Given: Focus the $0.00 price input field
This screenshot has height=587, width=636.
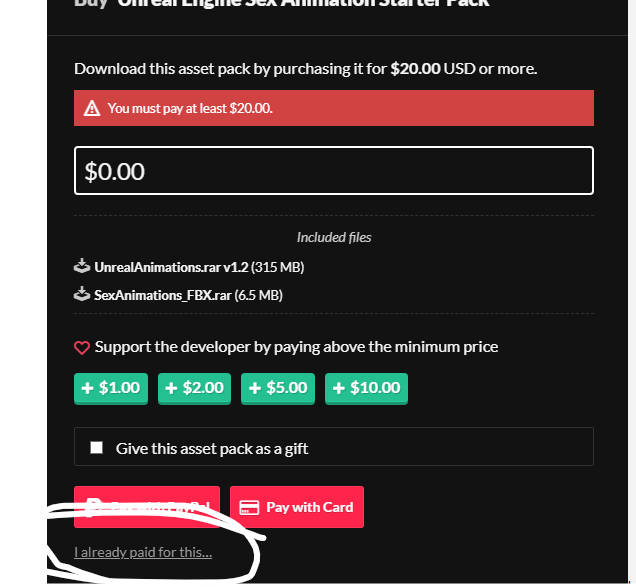Looking at the screenshot, I should [x=333, y=171].
